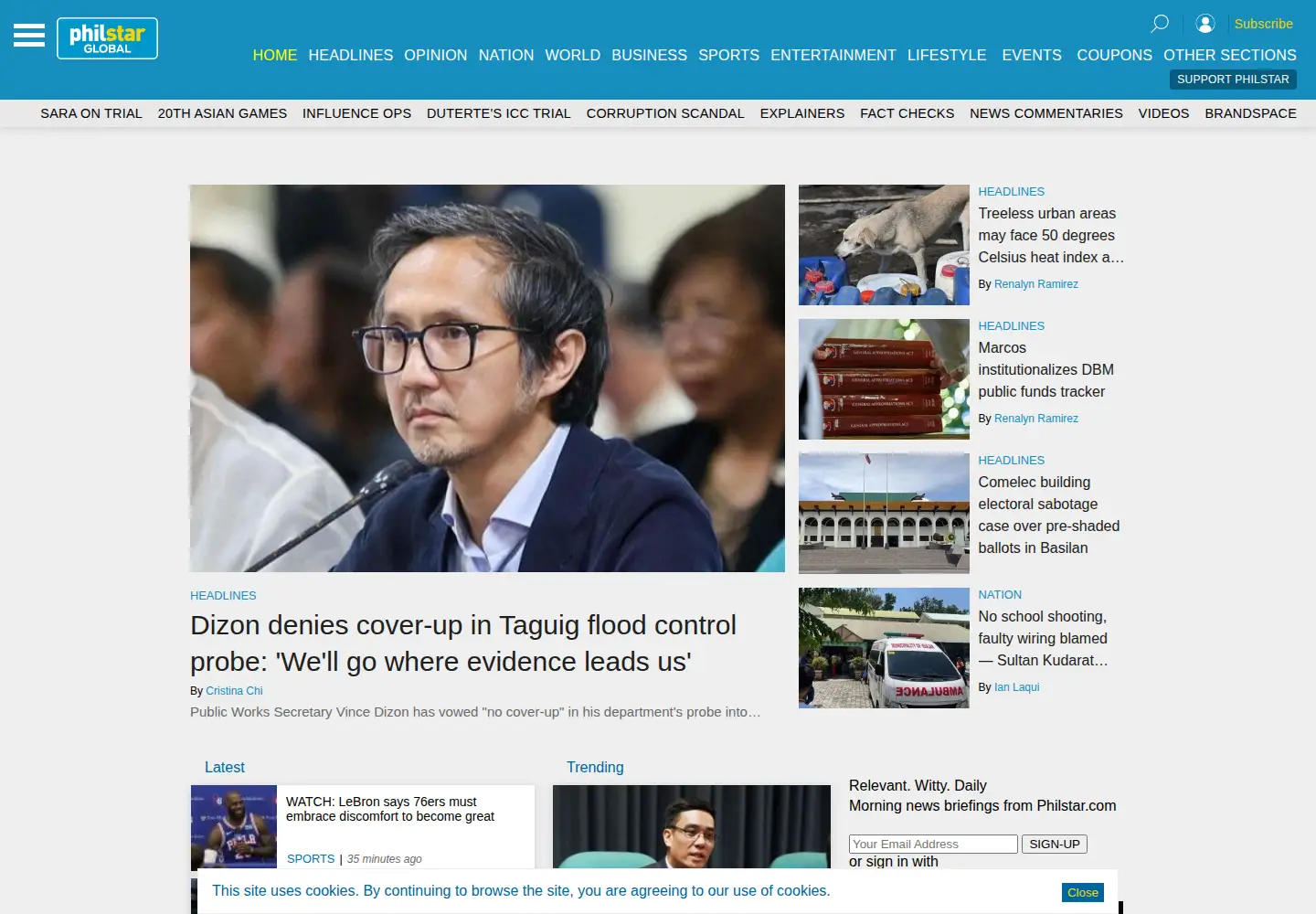The image size is (1316, 914).
Task: Click HEADLINES label above Comelec story
Action: (1011, 461)
